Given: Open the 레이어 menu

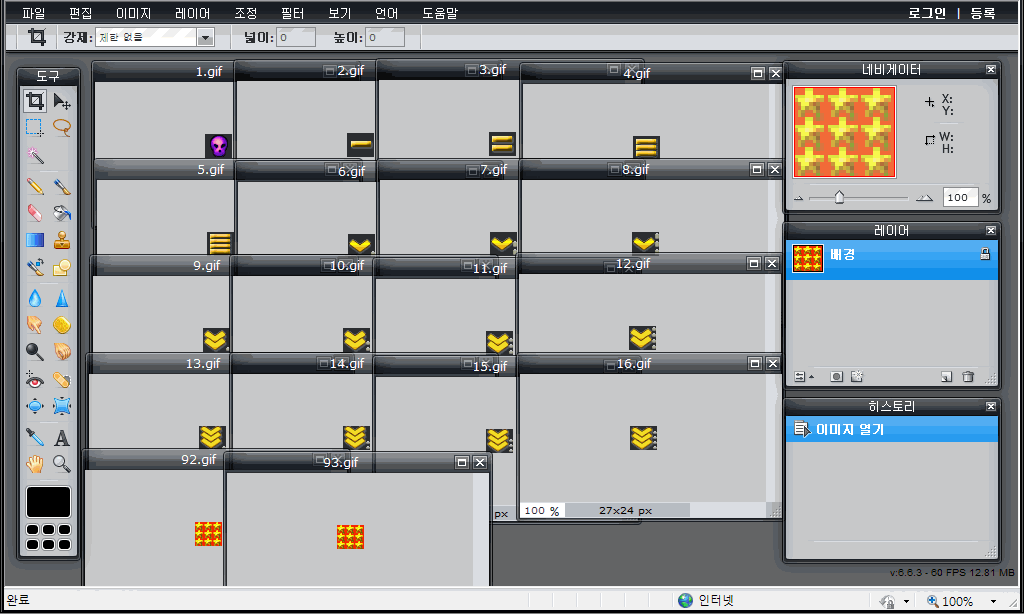Looking at the screenshot, I should [192, 14].
